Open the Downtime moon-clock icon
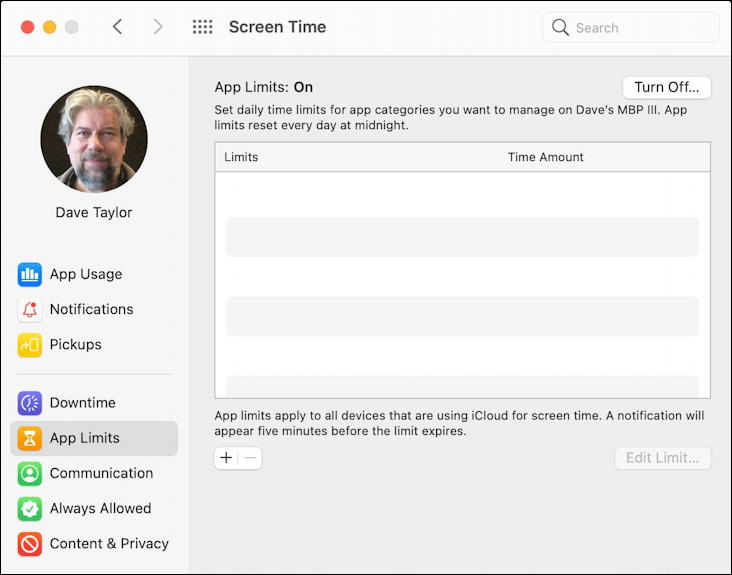The image size is (732, 575). pyautogui.click(x=29, y=403)
